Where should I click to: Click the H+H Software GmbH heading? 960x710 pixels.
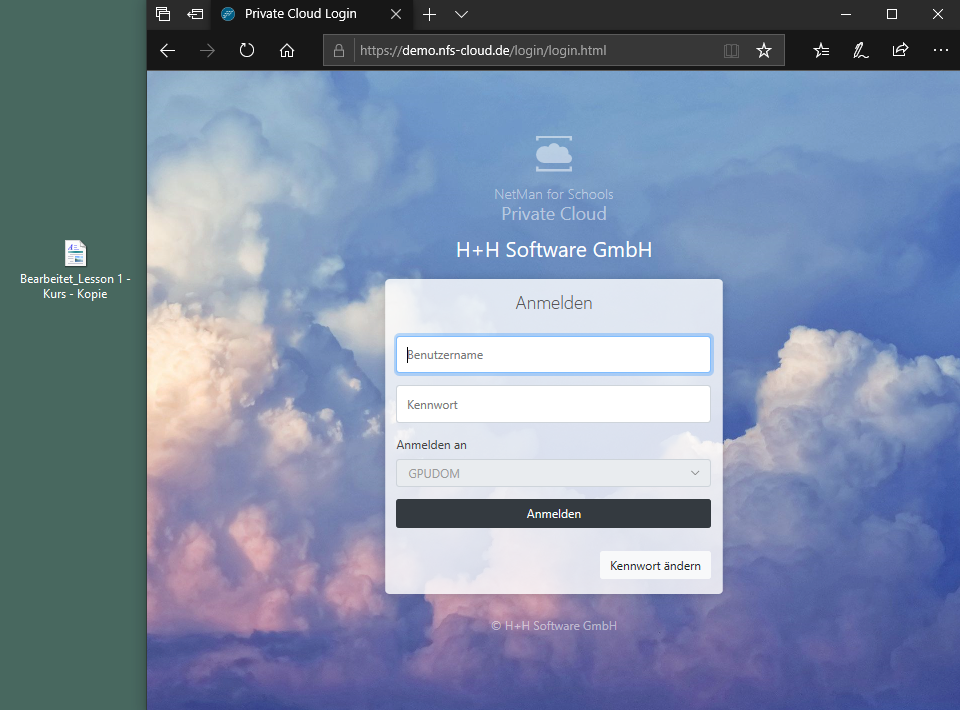[x=553, y=250]
